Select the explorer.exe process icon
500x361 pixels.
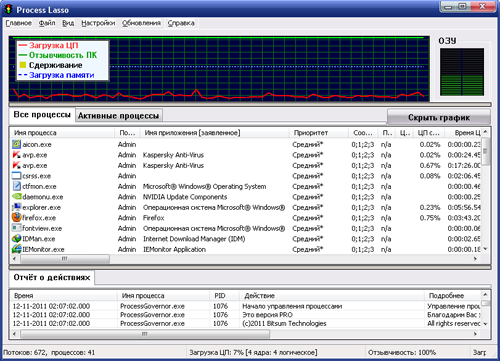click(x=17, y=207)
